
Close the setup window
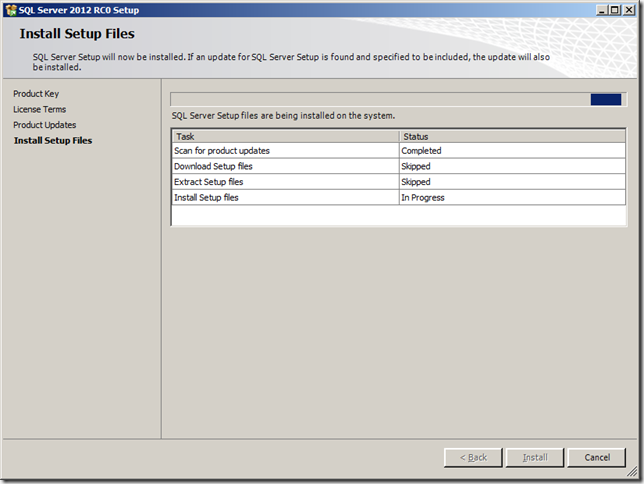click(x=628, y=10)
